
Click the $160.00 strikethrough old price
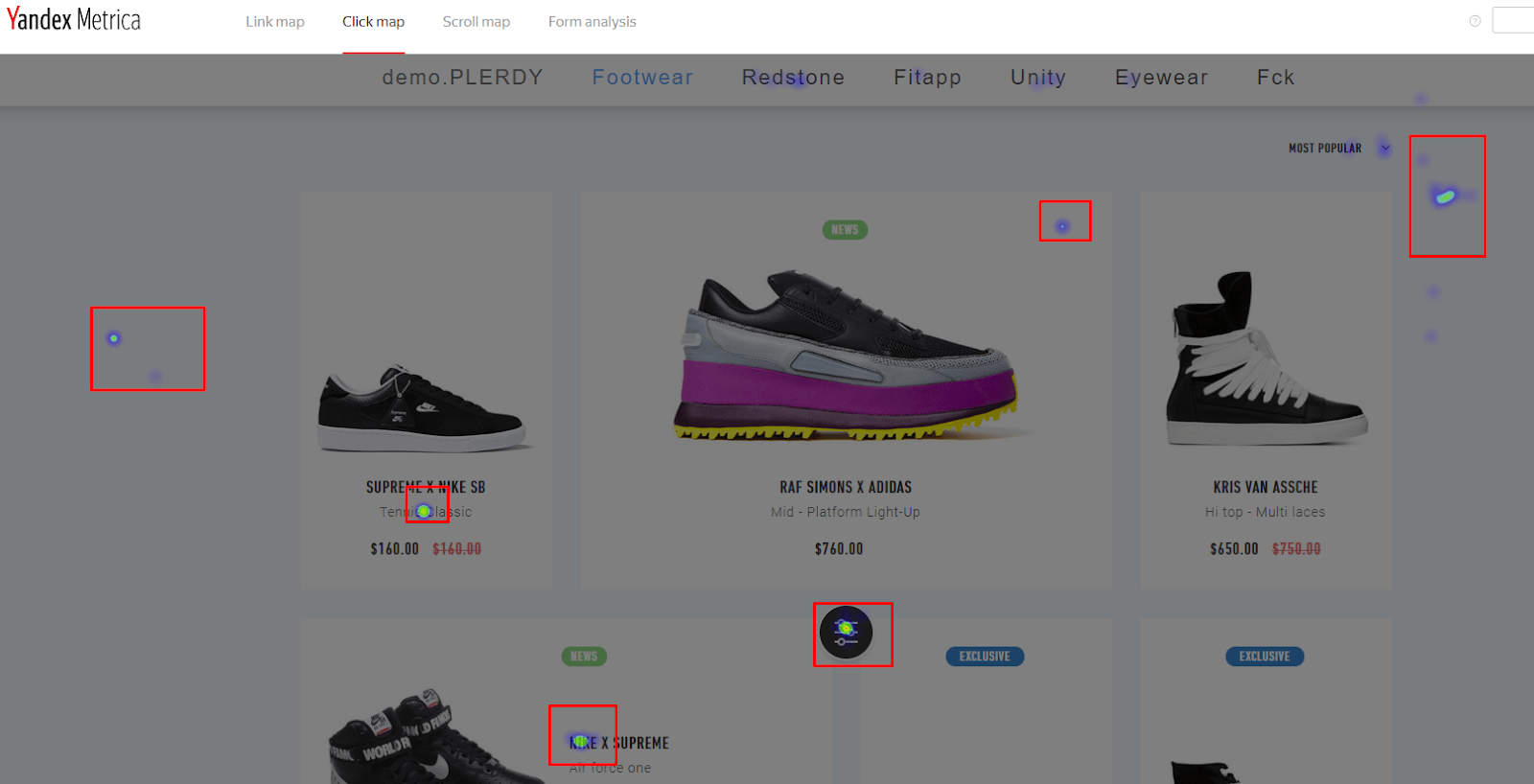point(456,549)
